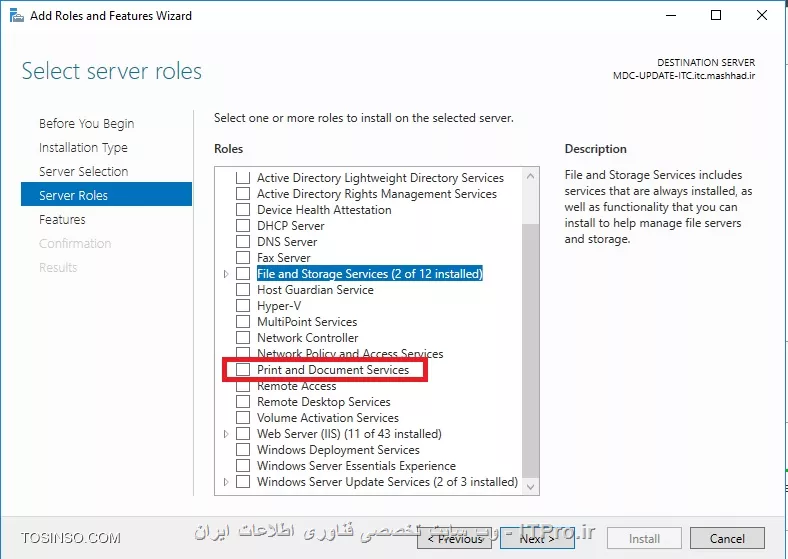Expand Windows Server Update Services node
Screen dimensions: 788x559
(226, 482)
